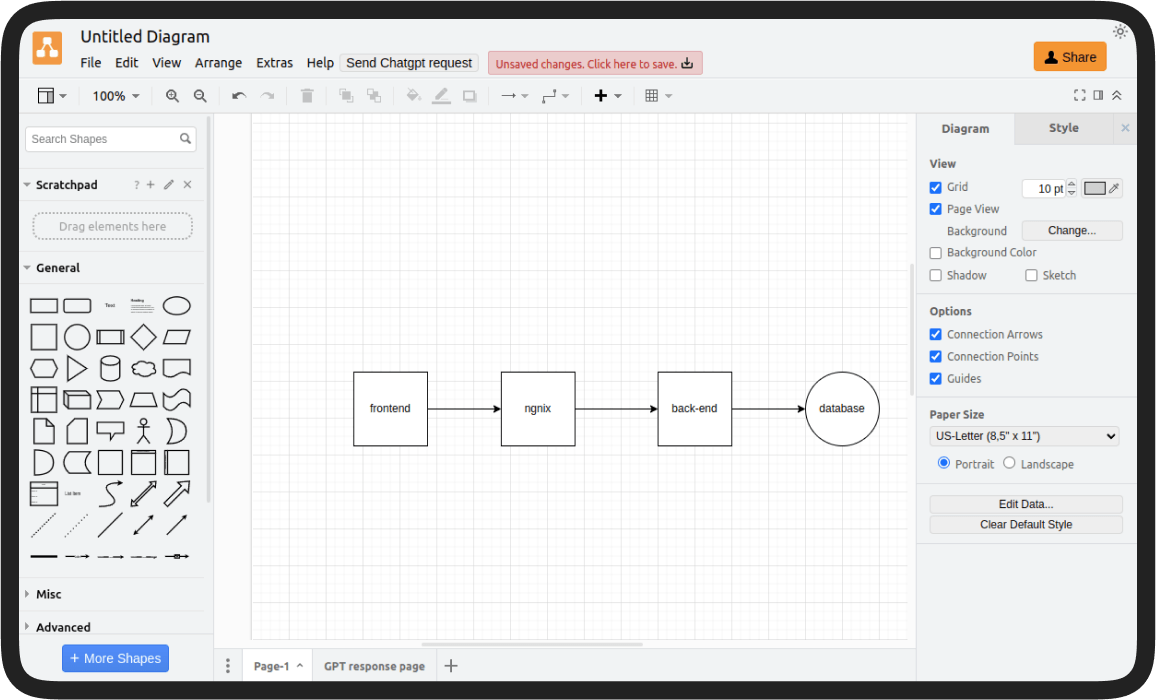The height and width of the screenshot is (700, 1156).
Task: Expand the Misc shapes section
Action: coord(49,594)
